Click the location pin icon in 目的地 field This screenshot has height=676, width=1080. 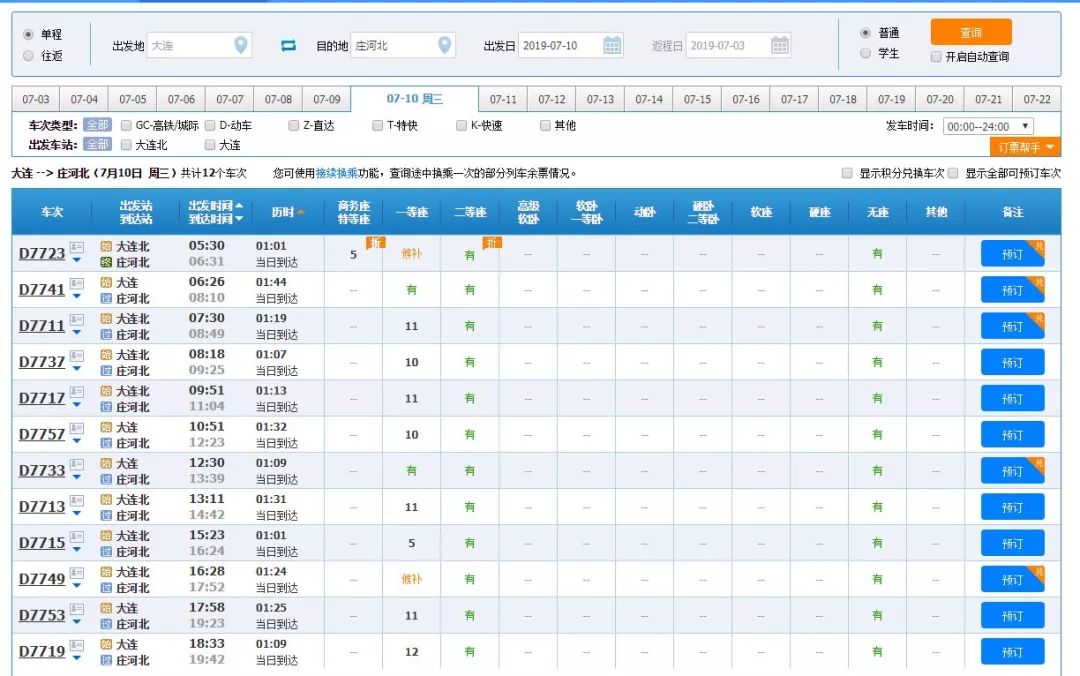(x=444, y=44)
